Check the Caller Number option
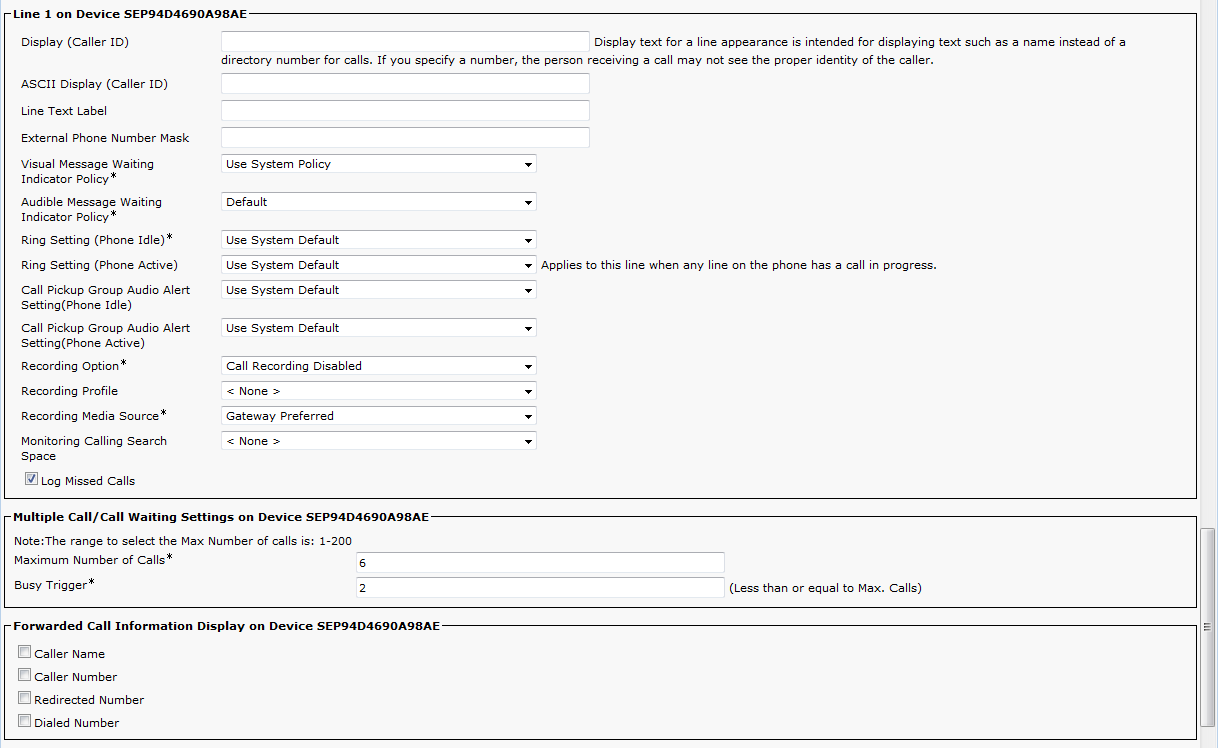Screen dimensions: 1218x748 coord(25,675)
